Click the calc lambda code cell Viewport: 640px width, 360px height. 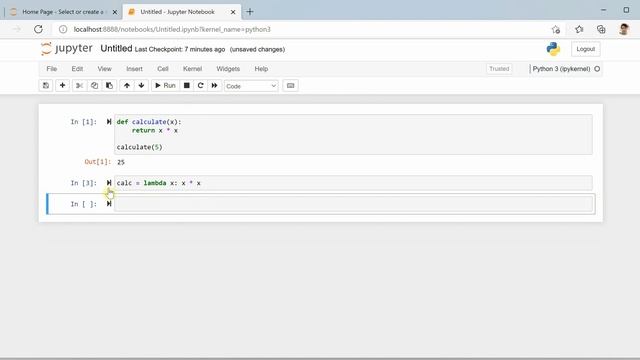(353, 183)
